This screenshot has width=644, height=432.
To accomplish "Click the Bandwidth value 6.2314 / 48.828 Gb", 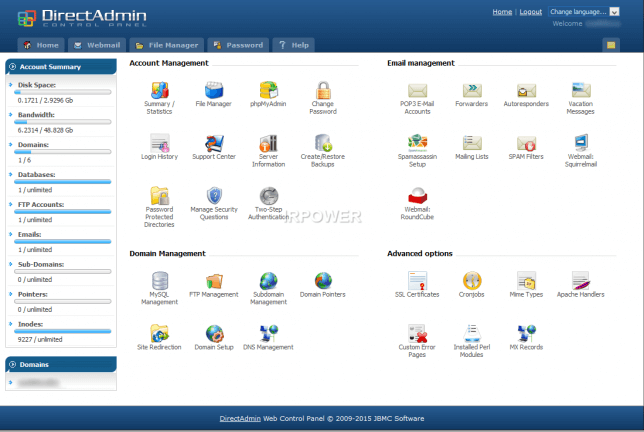I will tap(45, 130).
